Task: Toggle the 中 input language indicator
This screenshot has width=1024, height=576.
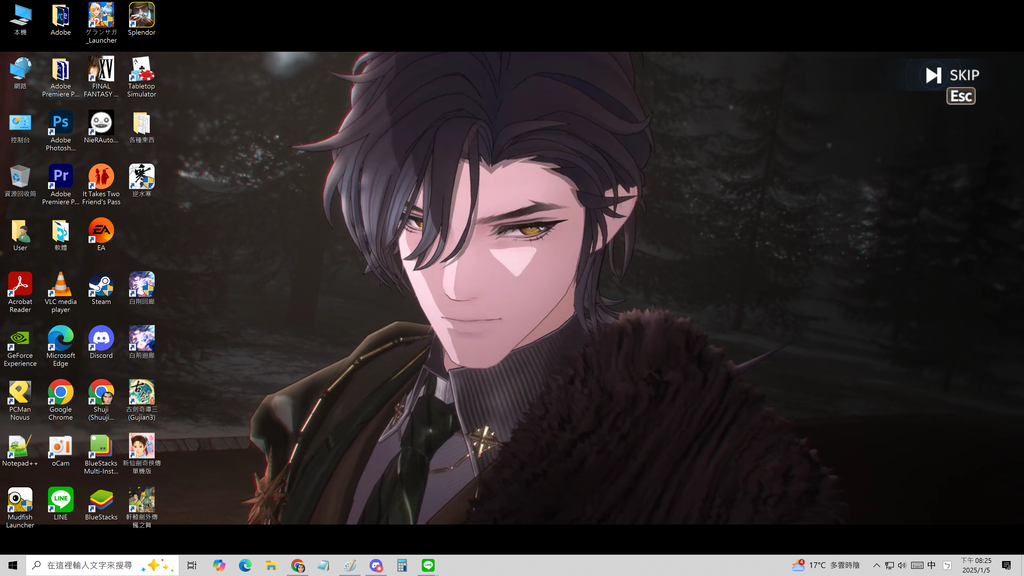Action: (x=931, y=566)
